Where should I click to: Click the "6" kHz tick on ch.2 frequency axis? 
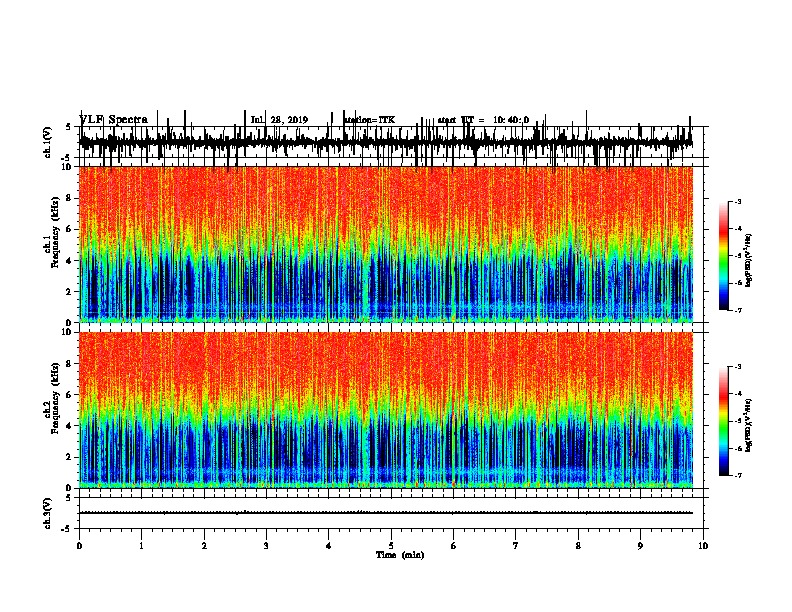(70, 395)
